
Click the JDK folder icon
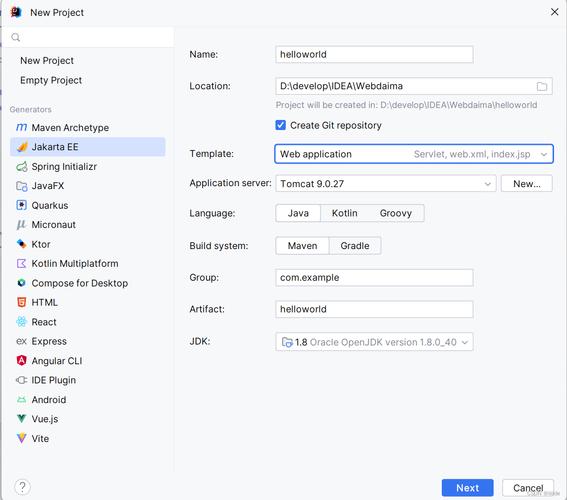click(x=287, y=342)
